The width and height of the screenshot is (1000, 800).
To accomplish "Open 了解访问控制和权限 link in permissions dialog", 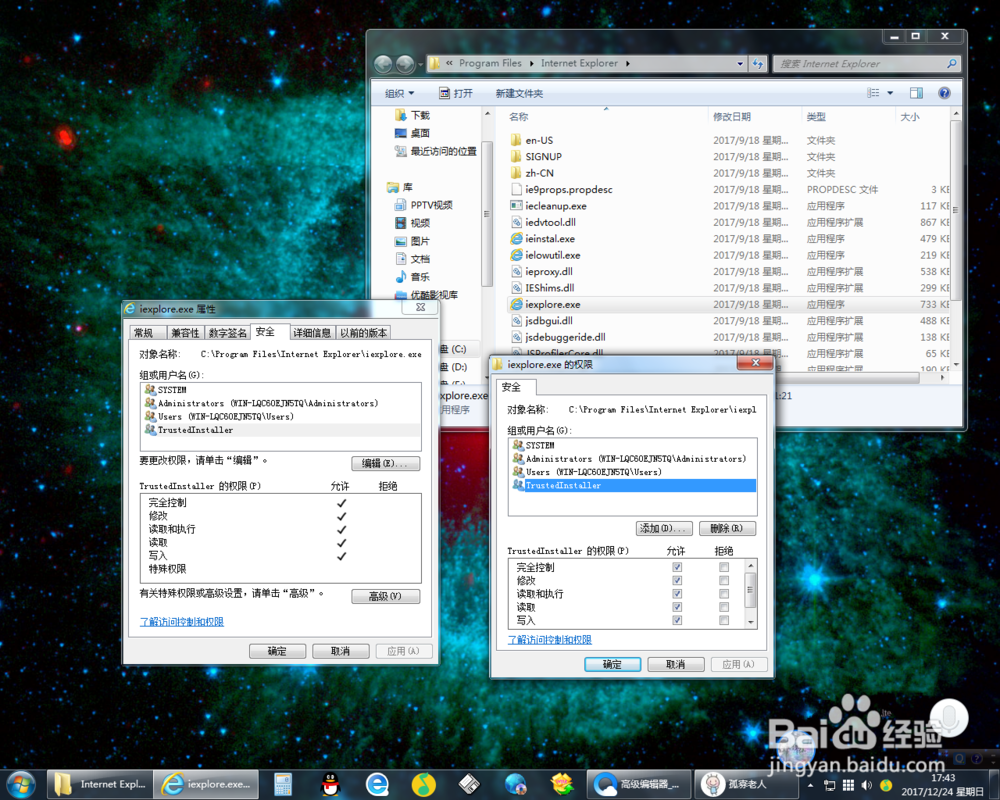I will pyautogui.click(x=550, y=640).
